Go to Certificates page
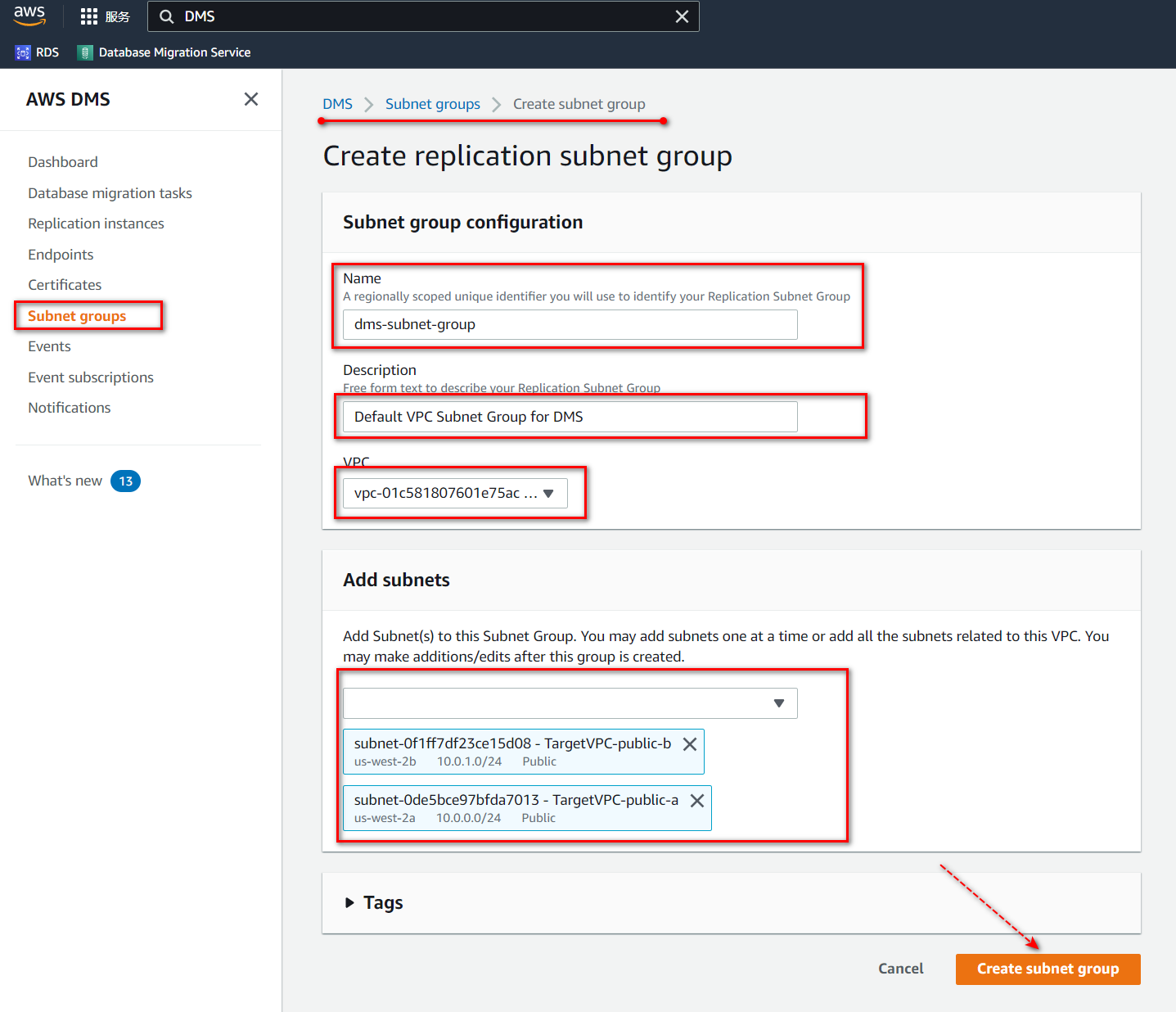 [x=65, y=285]
